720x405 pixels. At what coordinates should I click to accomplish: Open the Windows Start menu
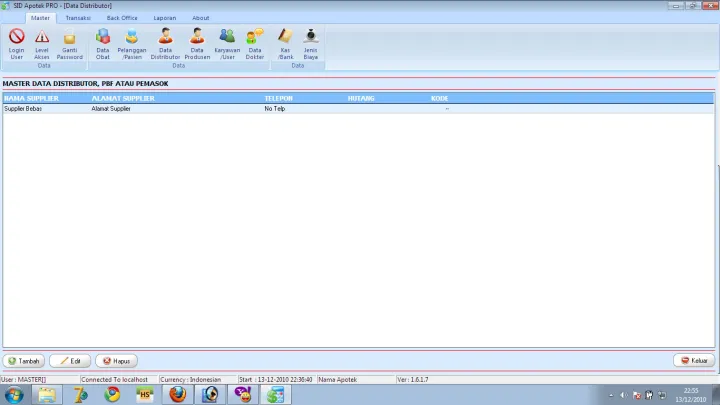click(x=14, y=395)
